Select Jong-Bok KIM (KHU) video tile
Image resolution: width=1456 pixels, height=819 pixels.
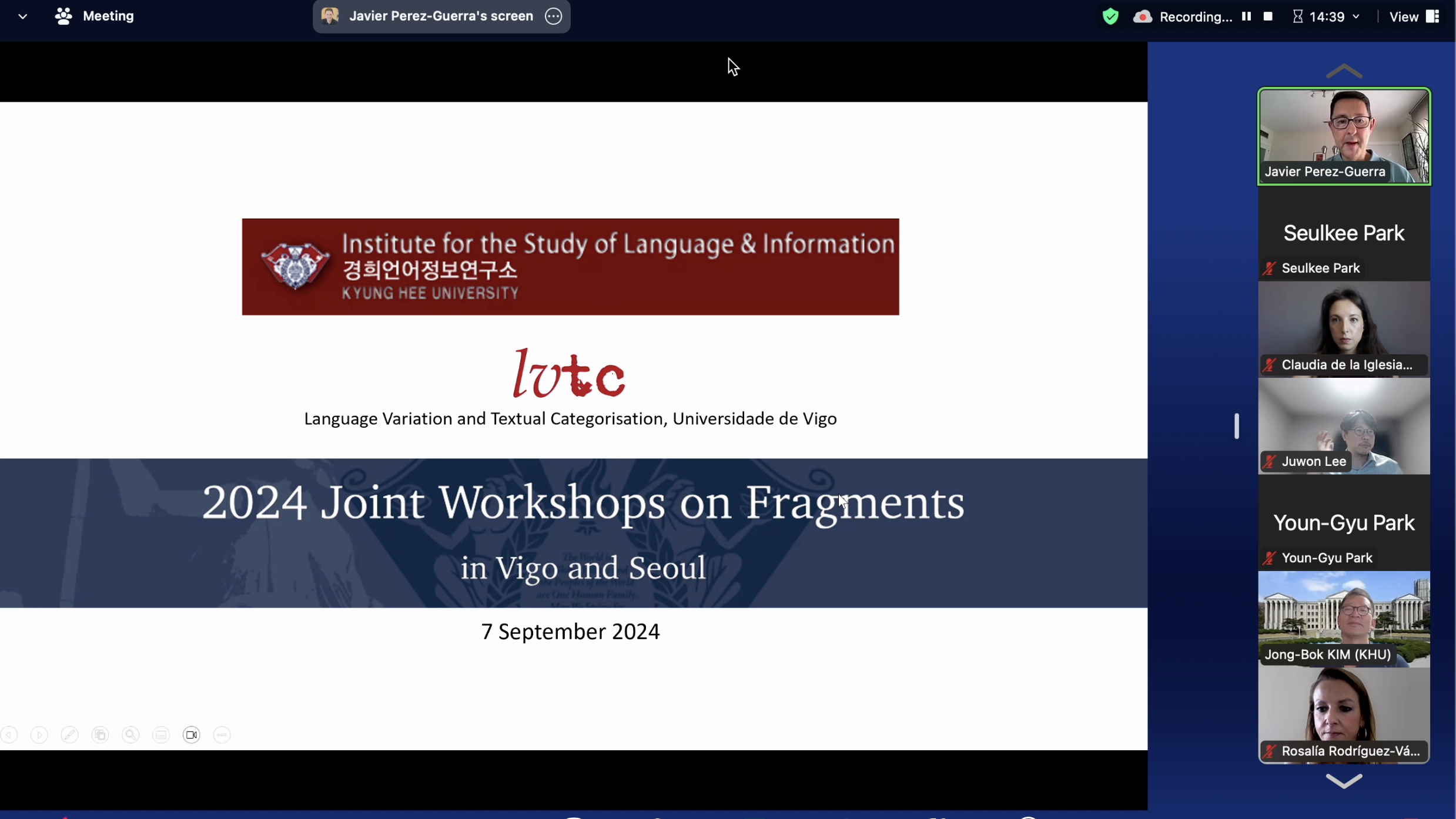coord(1344,619)
